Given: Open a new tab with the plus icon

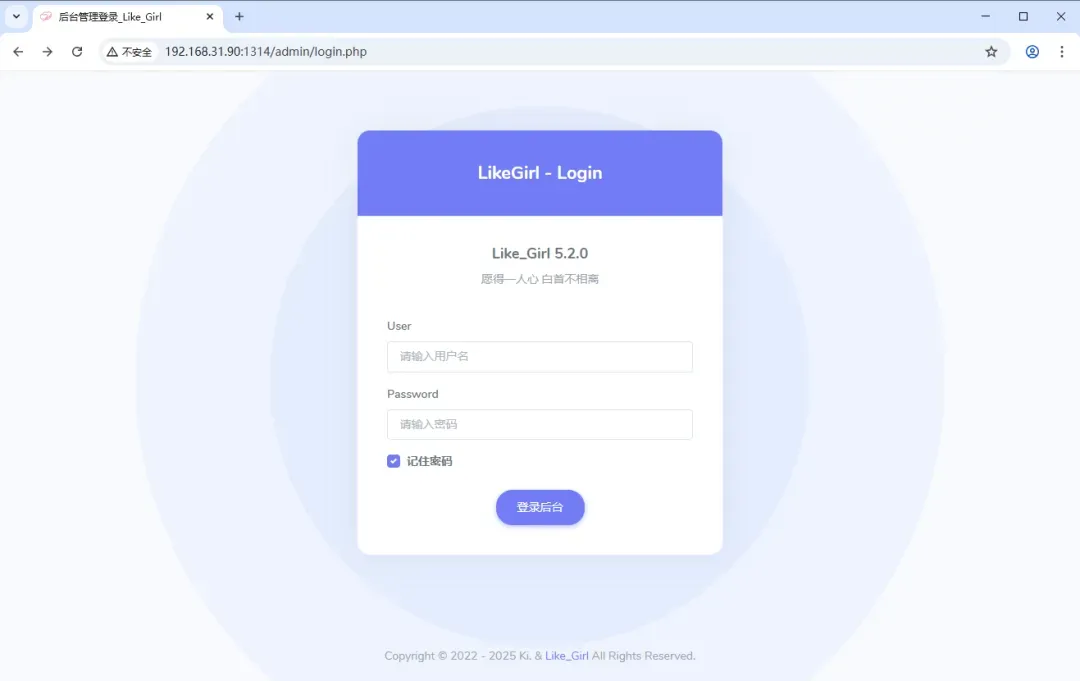Looking at the screenshot, I should (239, 17).
